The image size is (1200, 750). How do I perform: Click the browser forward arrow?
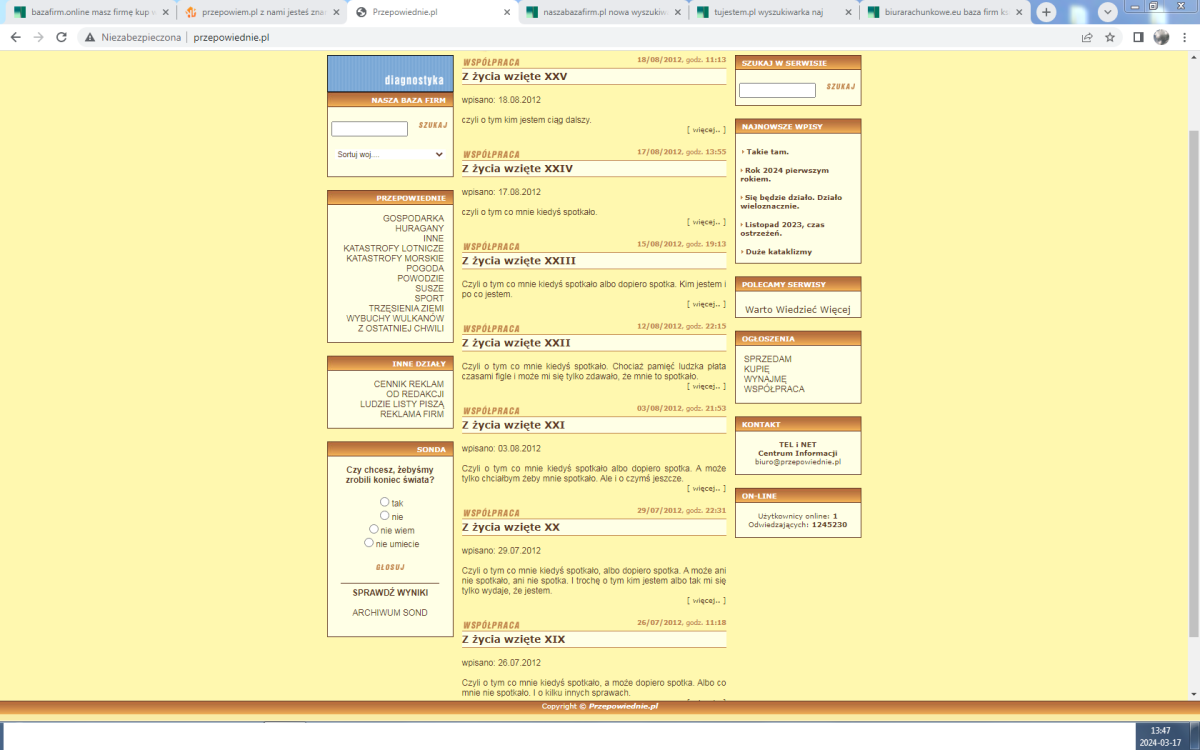pos(38,37)
